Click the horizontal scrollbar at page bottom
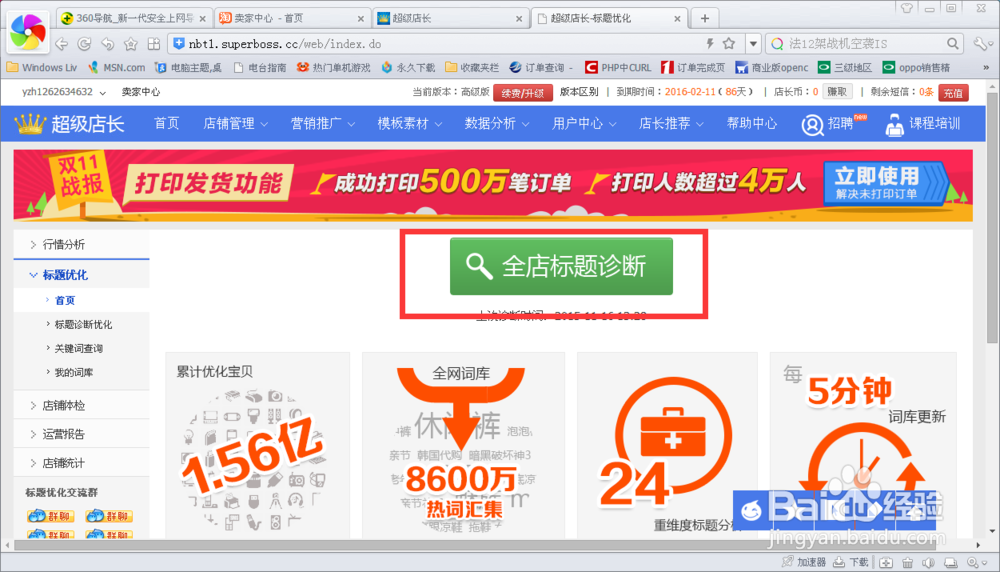1000x572 pixels. 475,545
